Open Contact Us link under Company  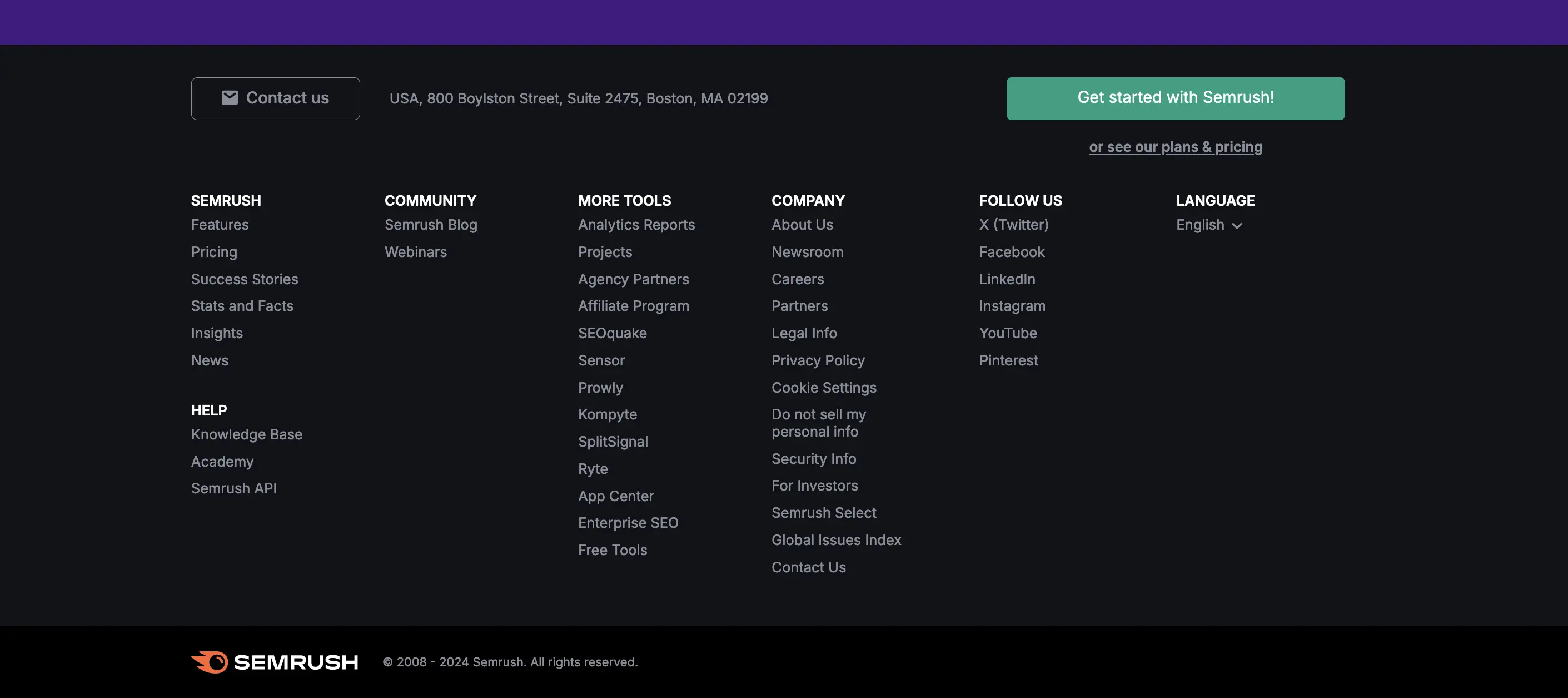(808, 567)
